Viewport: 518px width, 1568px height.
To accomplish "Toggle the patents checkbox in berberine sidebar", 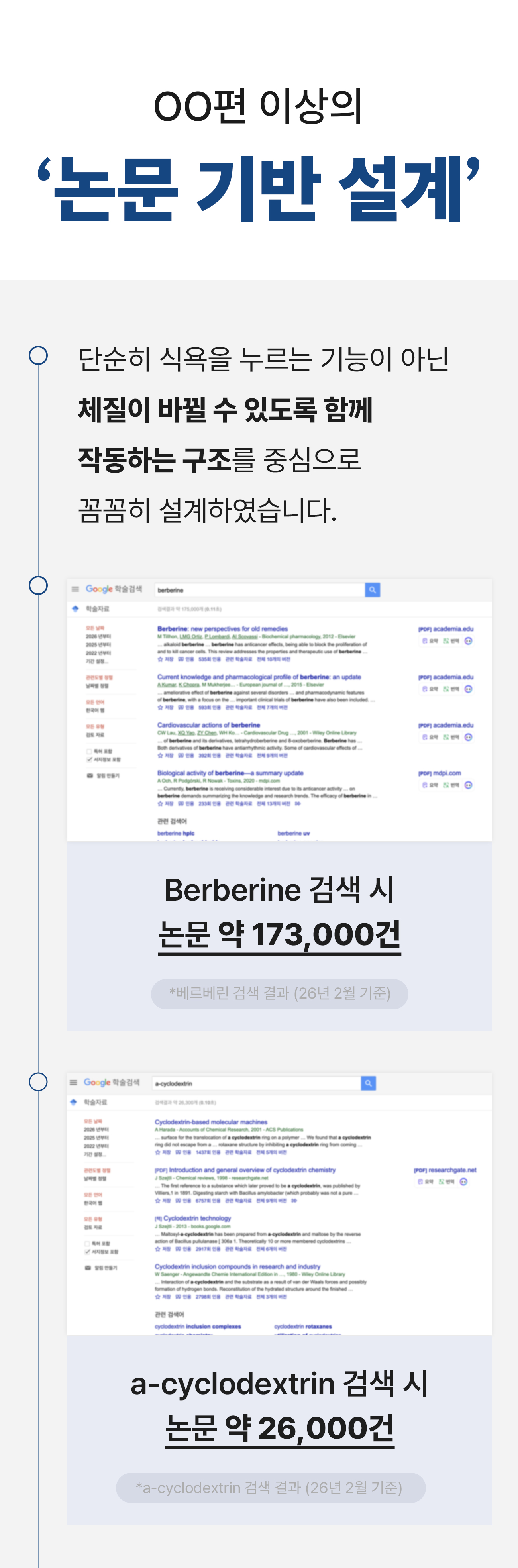I will tap(90, 752).
